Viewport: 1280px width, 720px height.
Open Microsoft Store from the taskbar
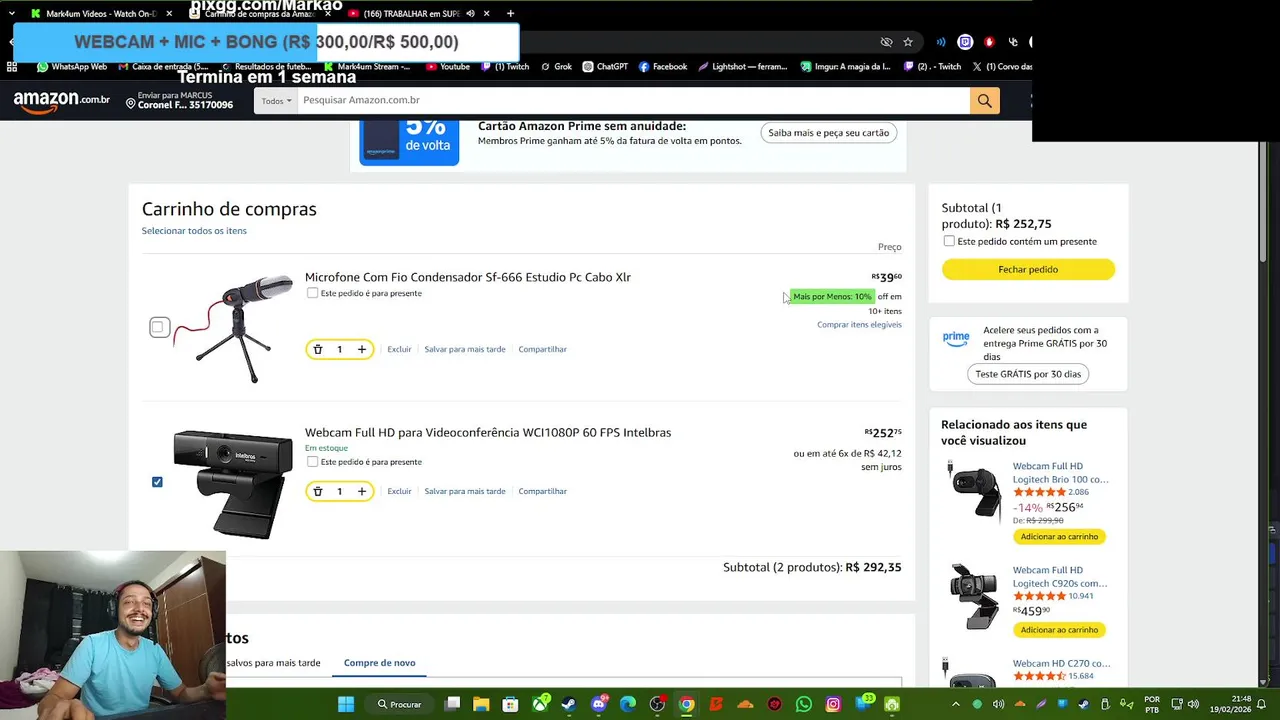510,704
